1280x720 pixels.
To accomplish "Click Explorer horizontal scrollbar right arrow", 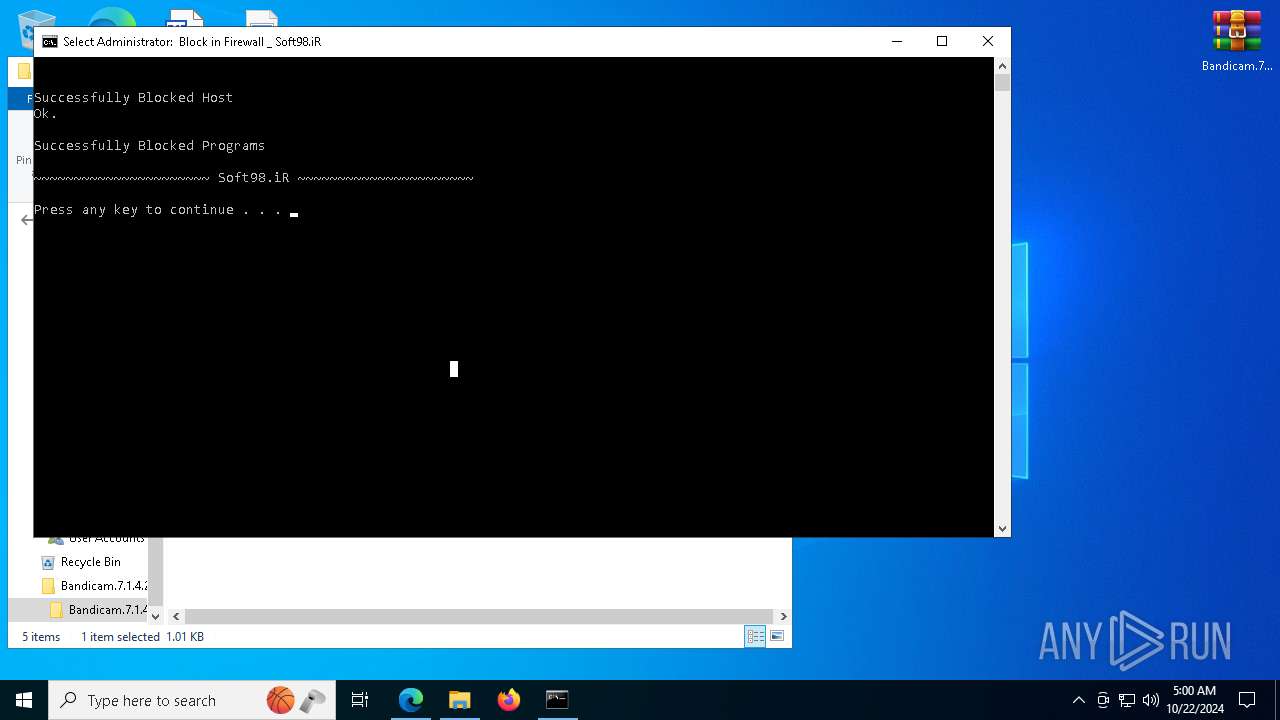I will point(783,617).
